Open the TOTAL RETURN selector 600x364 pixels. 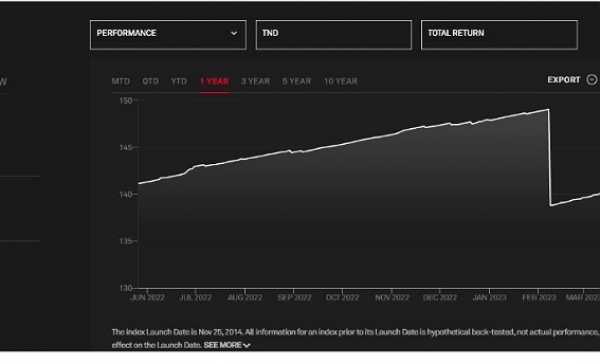point(499,35)
